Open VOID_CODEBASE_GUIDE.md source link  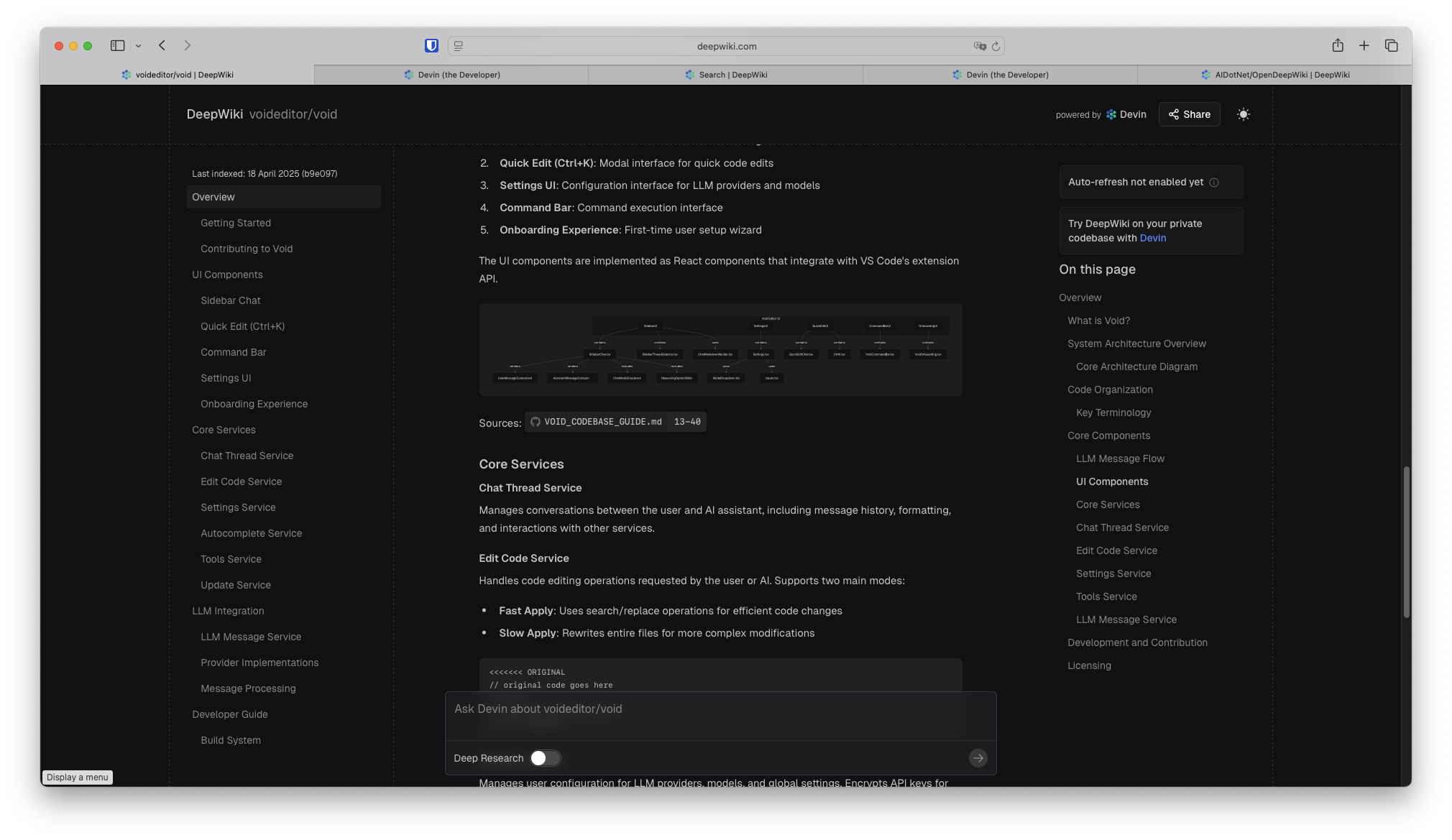[602, 422]
